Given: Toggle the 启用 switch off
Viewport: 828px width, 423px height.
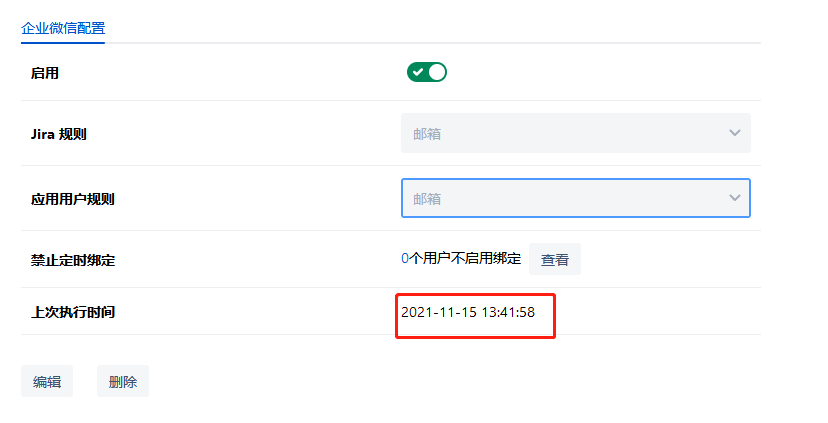Looking at the screenshot, I should tap(426, 72).
